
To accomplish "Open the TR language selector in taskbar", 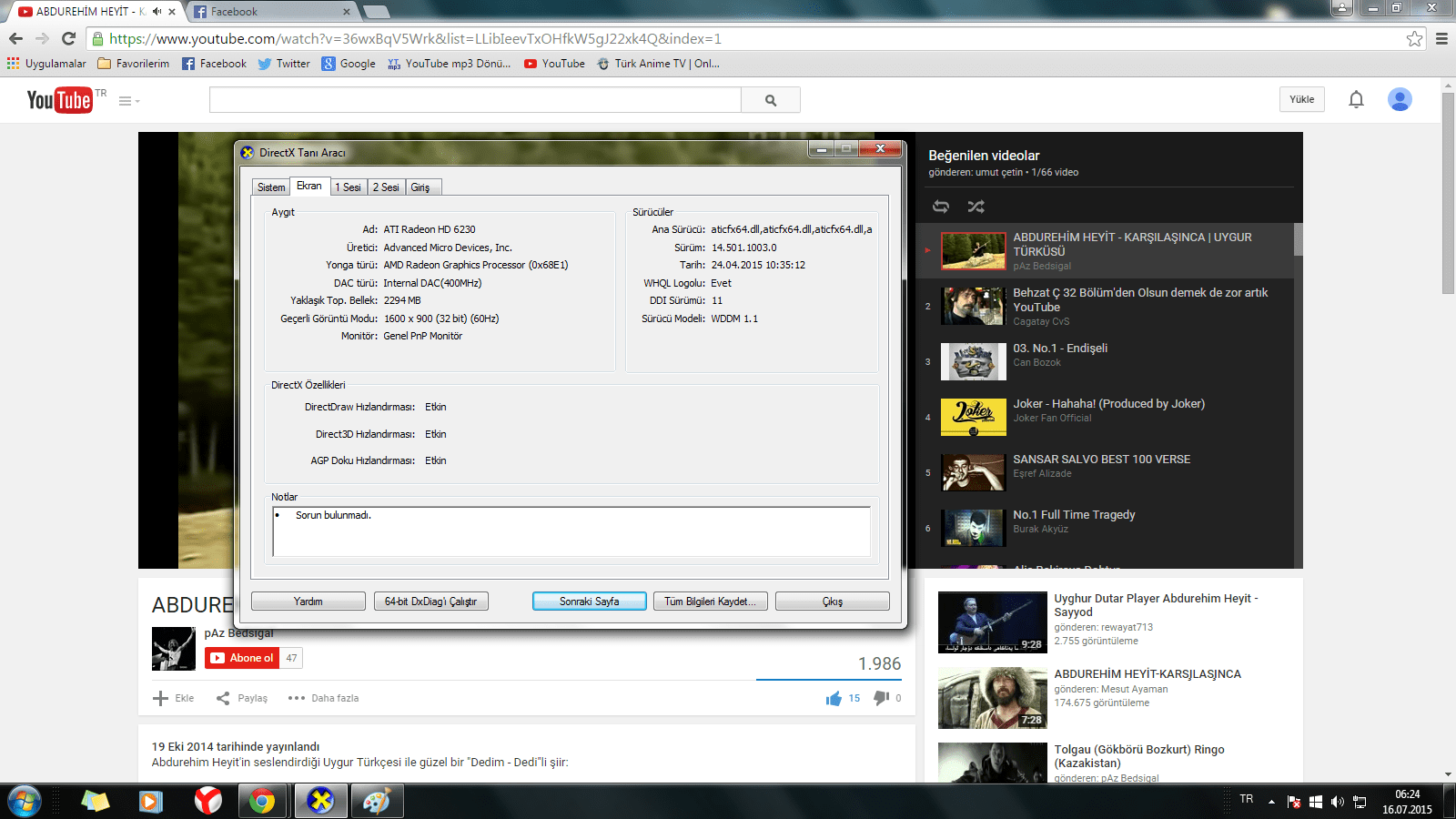I will [x=1247, y=799].
